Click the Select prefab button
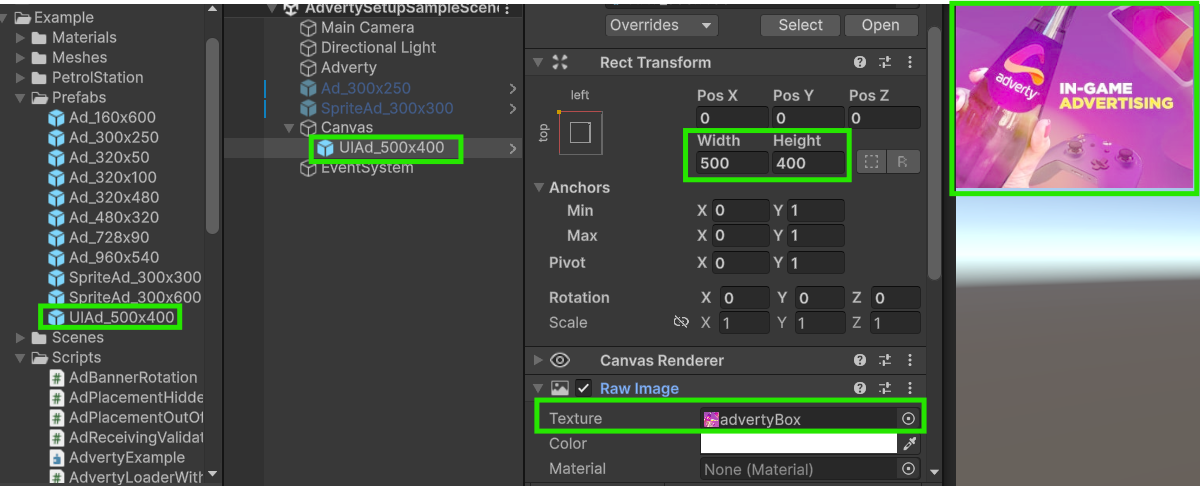The width and height of the screenshot is (1200, 486). click(x=800, y=25)
